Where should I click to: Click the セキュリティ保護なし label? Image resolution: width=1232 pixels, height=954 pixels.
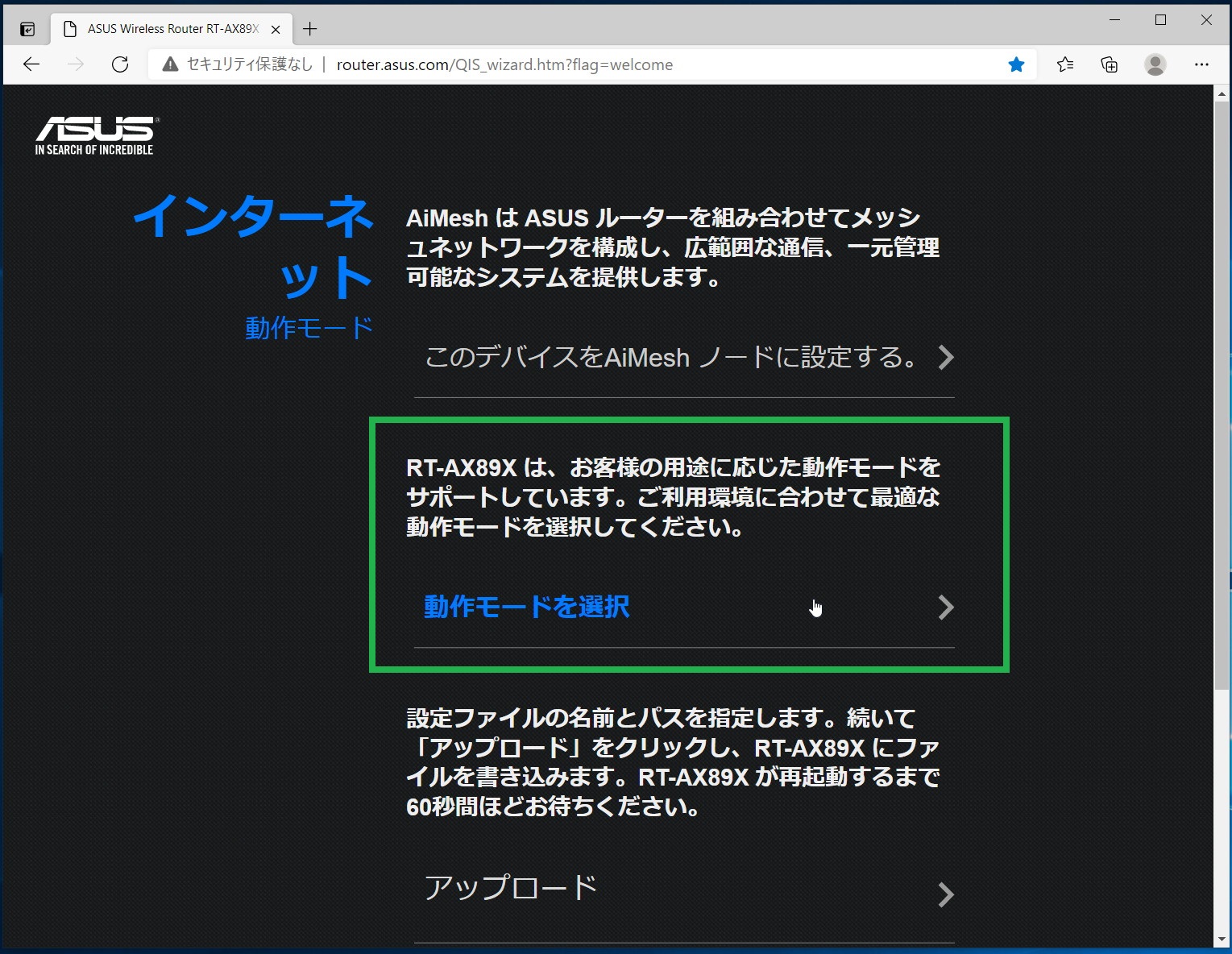(249, 64)
